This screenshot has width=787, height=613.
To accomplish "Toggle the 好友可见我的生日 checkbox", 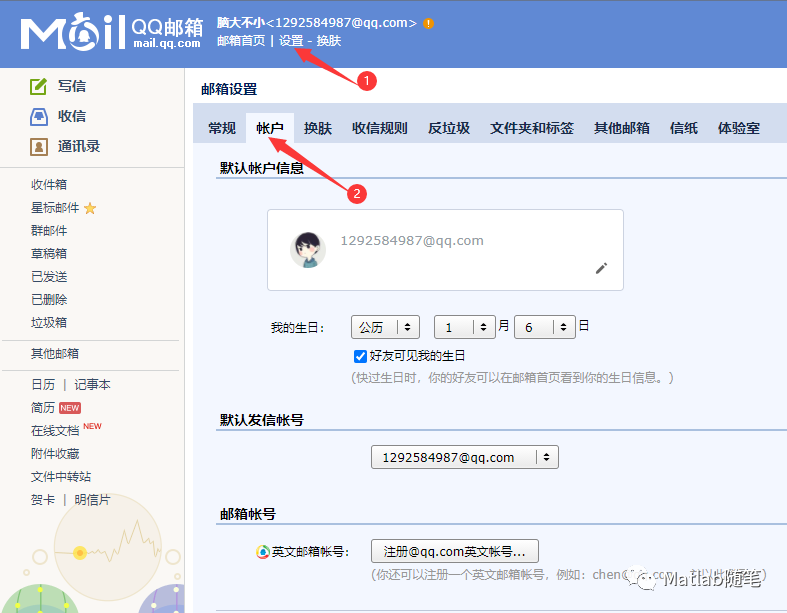I will point(360,356).
